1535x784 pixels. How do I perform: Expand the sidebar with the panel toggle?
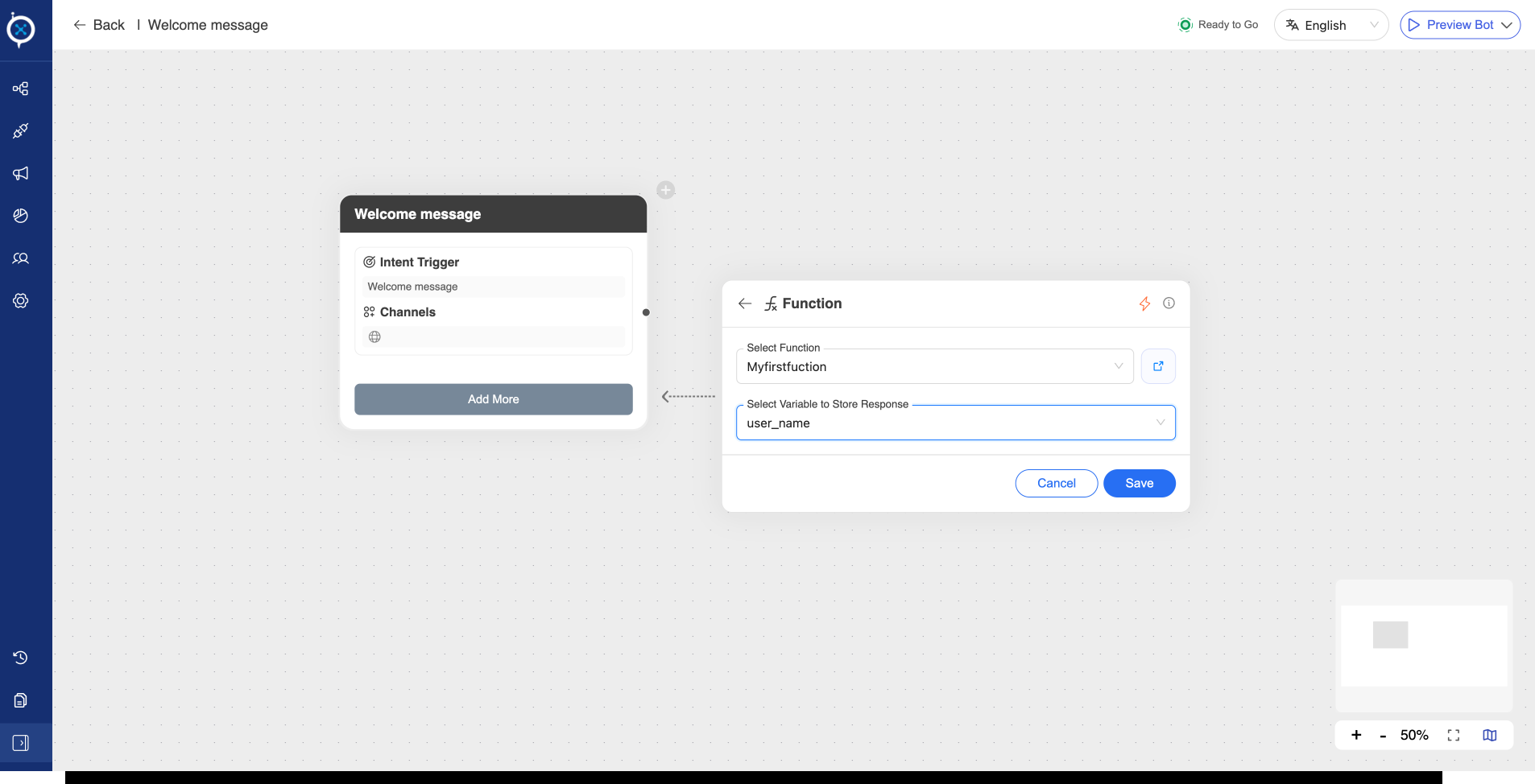tap(21, 743)
